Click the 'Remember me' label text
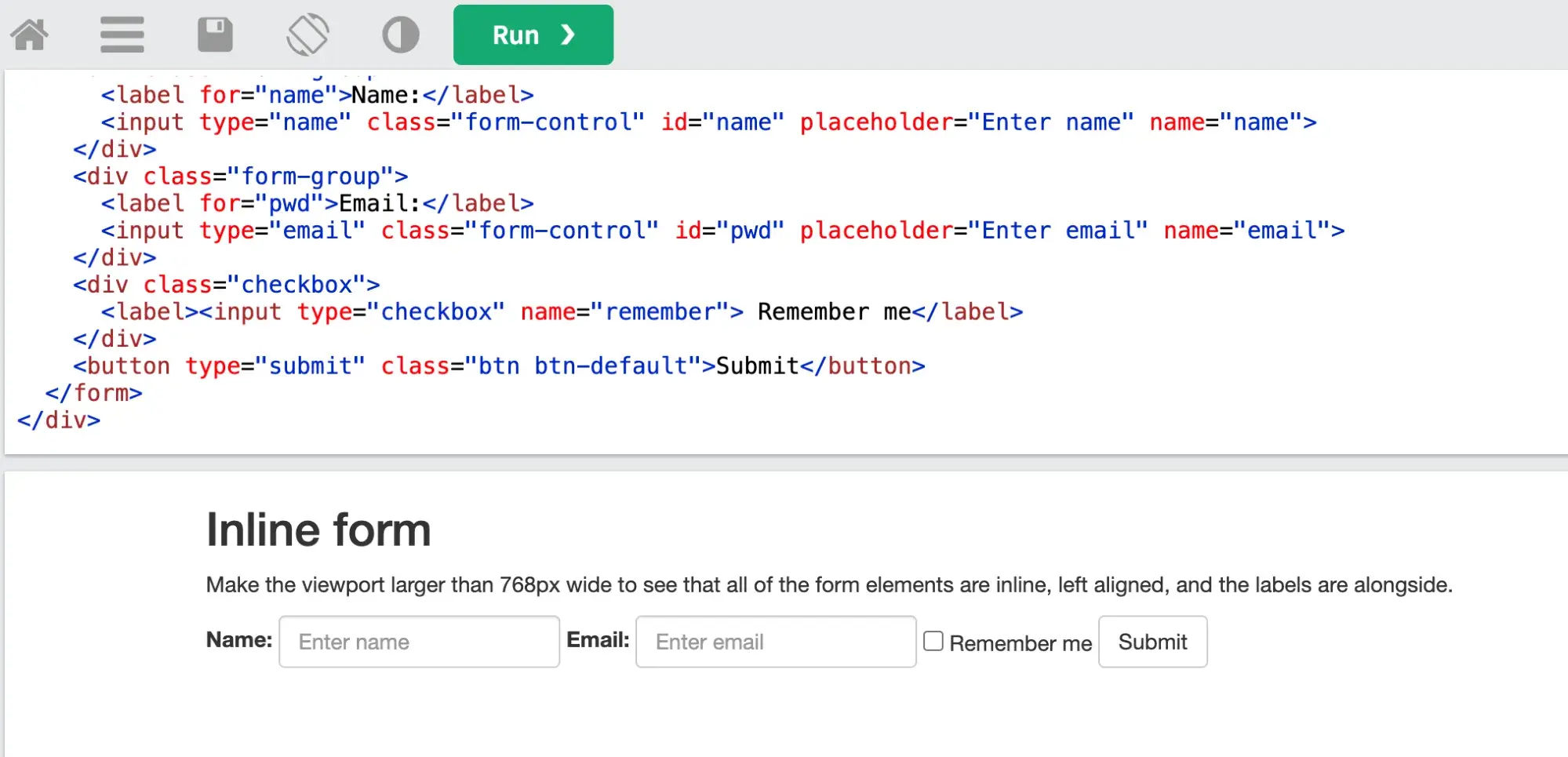 pyautogui.click(x=1020, y=643)
